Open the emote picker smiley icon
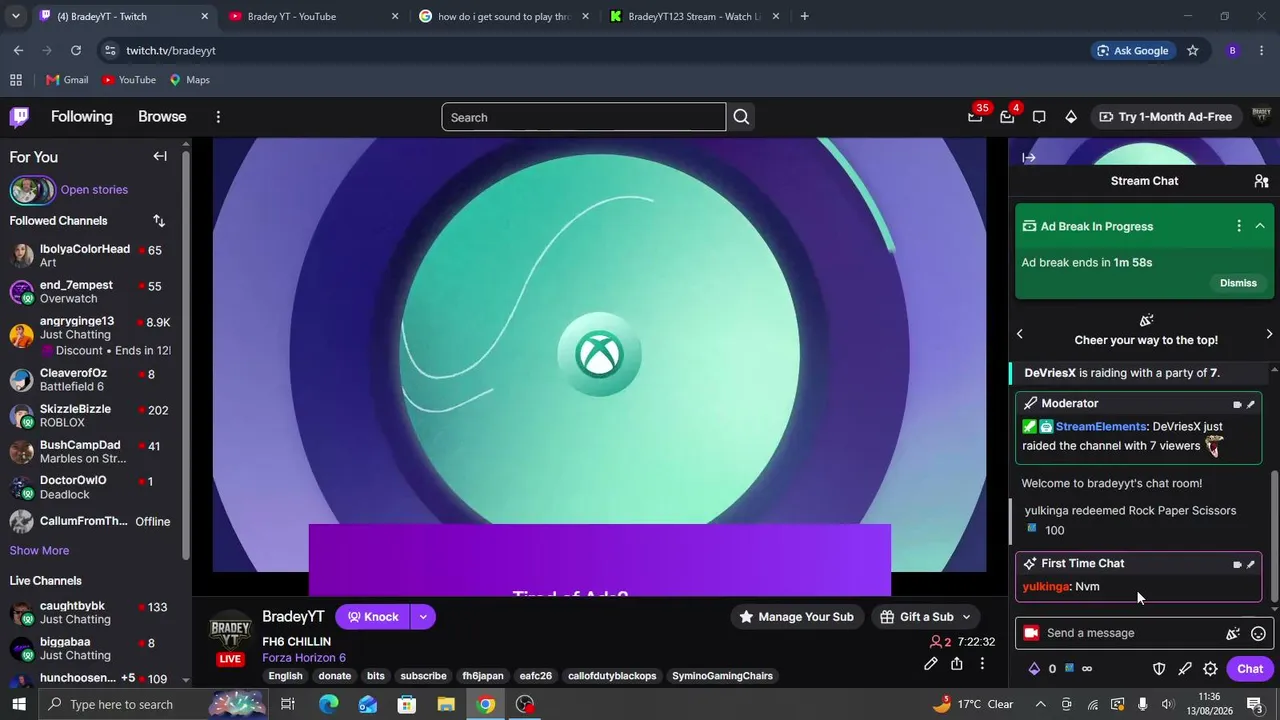Image resolution: width=1280 pixels, height=720 pixels. 1258,633
